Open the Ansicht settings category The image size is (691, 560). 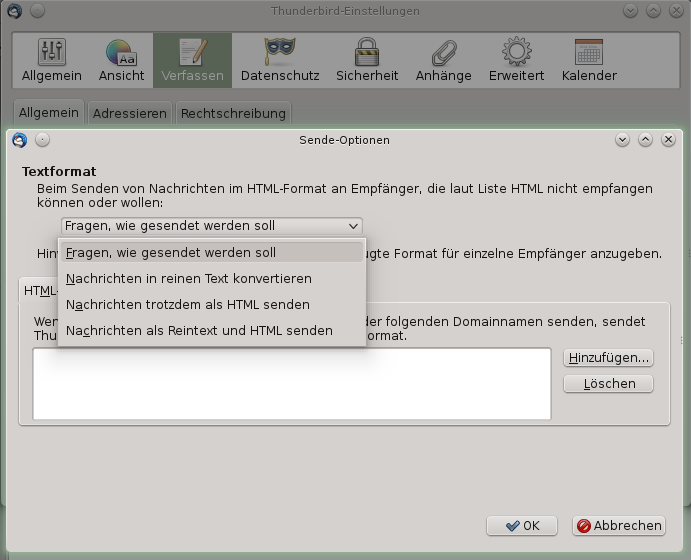click(x=121, y=60)
